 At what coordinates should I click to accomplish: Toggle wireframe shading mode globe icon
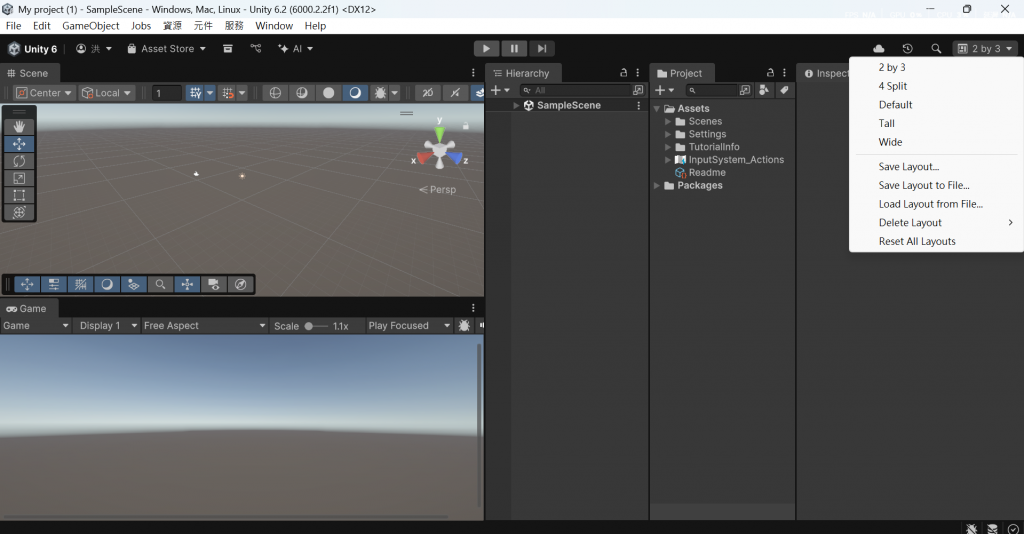275,93
